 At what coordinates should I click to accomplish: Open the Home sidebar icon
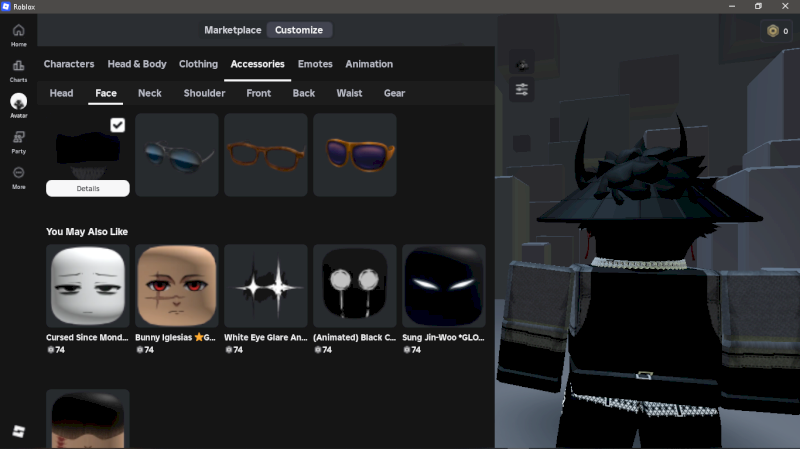(x=18, y=35)
